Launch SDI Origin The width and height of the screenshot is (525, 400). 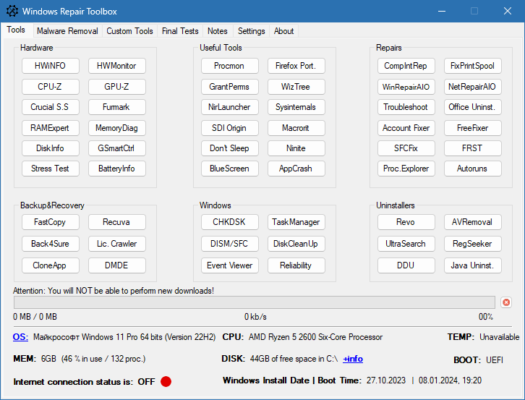(x=230, y=128)
